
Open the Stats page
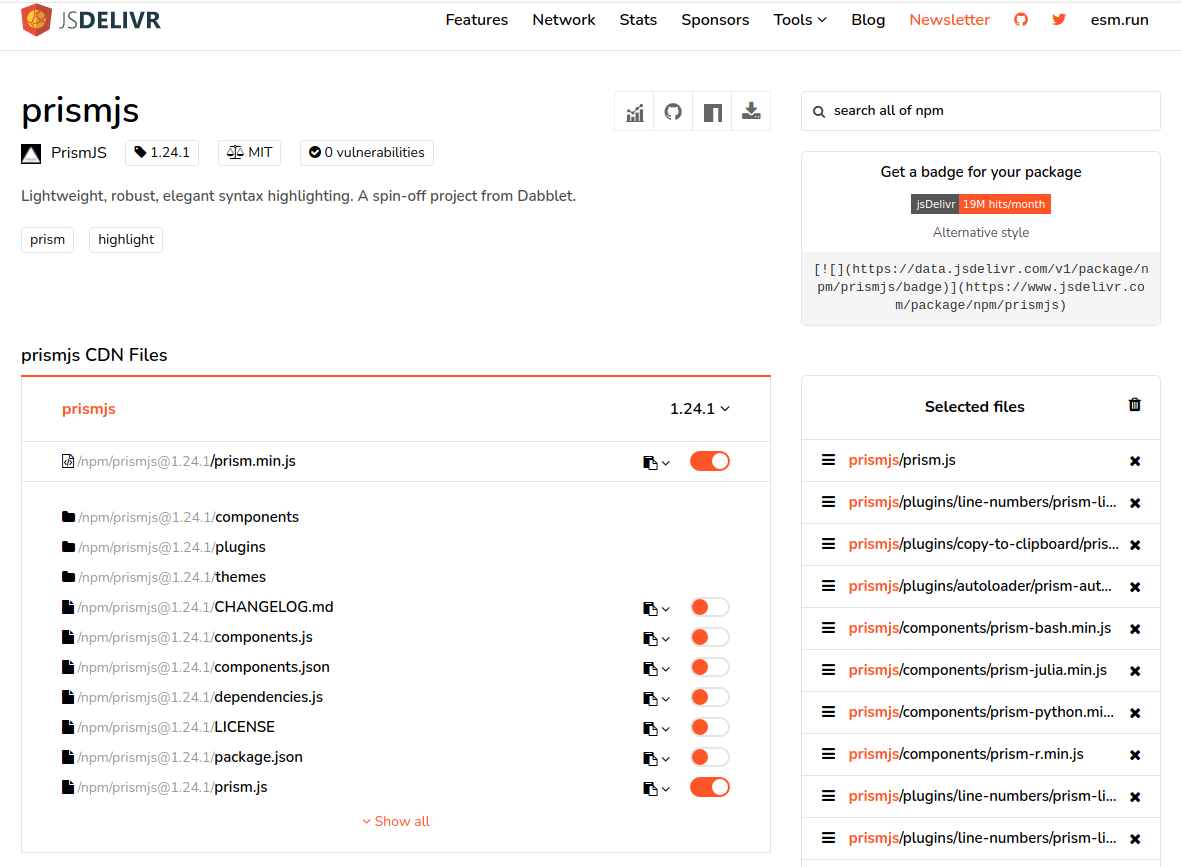coord(638,20)
